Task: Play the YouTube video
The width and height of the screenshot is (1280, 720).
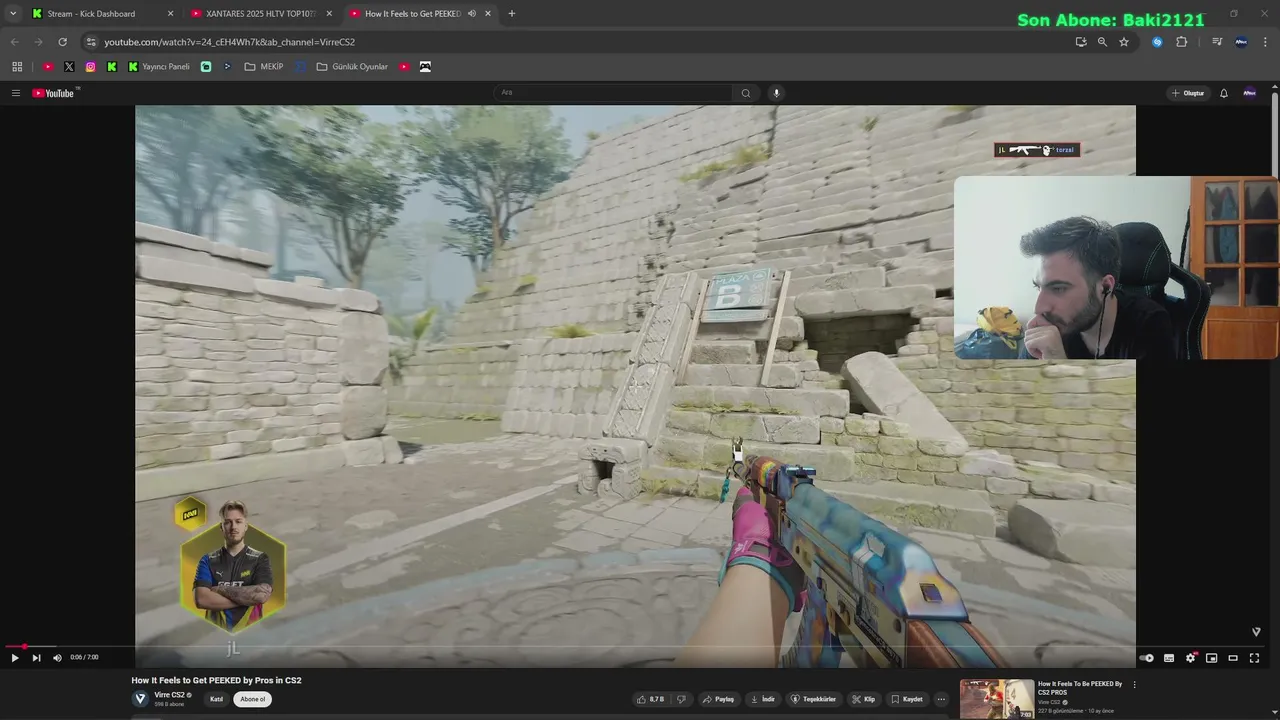Action: click(x=14, y=658)
